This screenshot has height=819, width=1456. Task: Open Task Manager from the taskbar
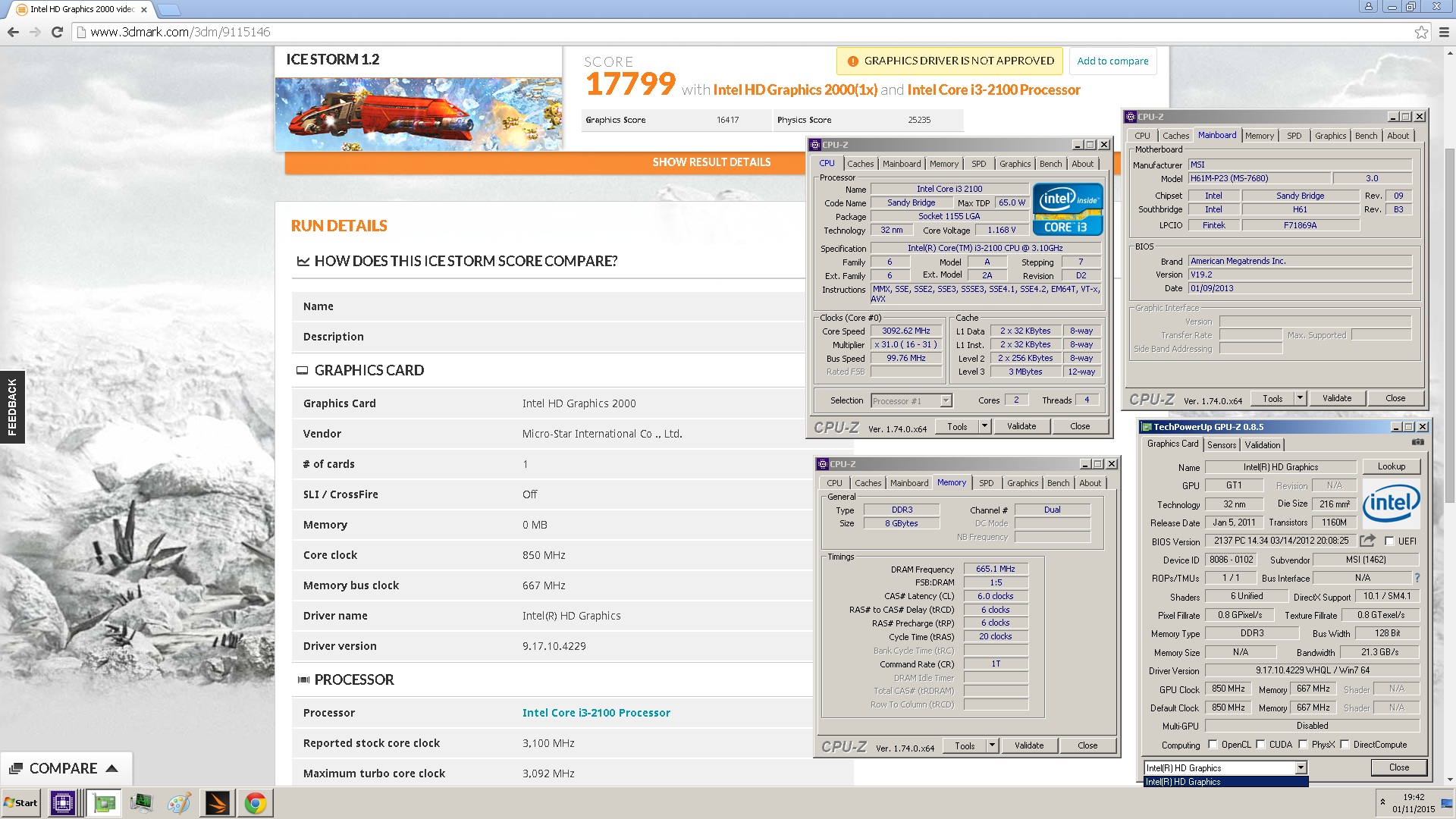[141, 803]
